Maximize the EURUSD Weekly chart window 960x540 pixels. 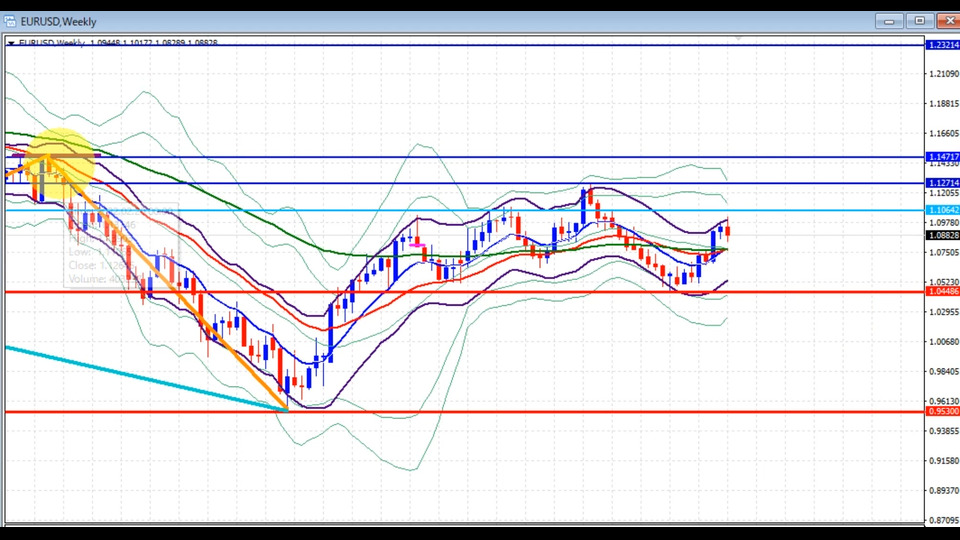point(920,21)
